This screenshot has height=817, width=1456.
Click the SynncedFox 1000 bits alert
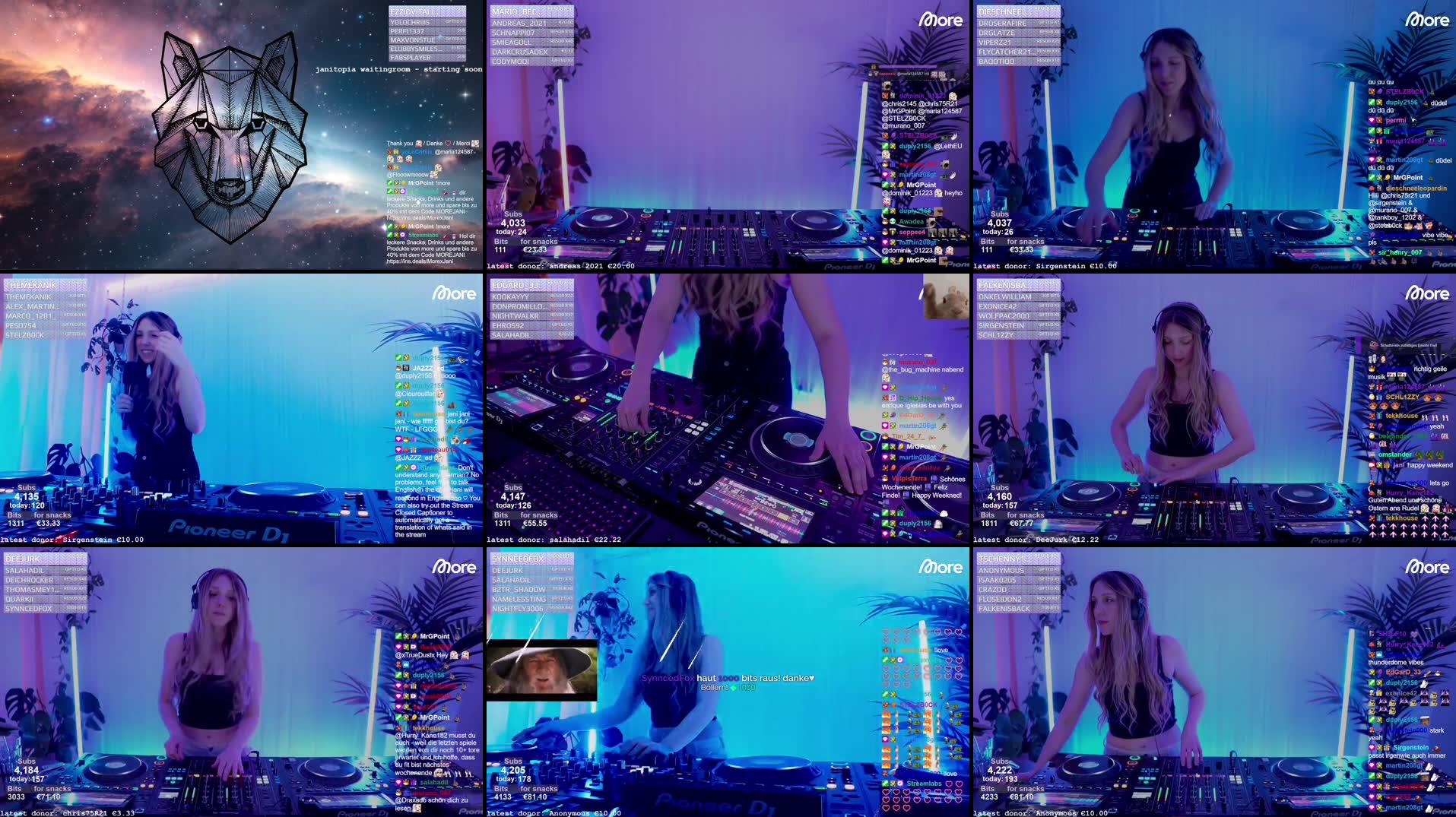pos(724,679)
